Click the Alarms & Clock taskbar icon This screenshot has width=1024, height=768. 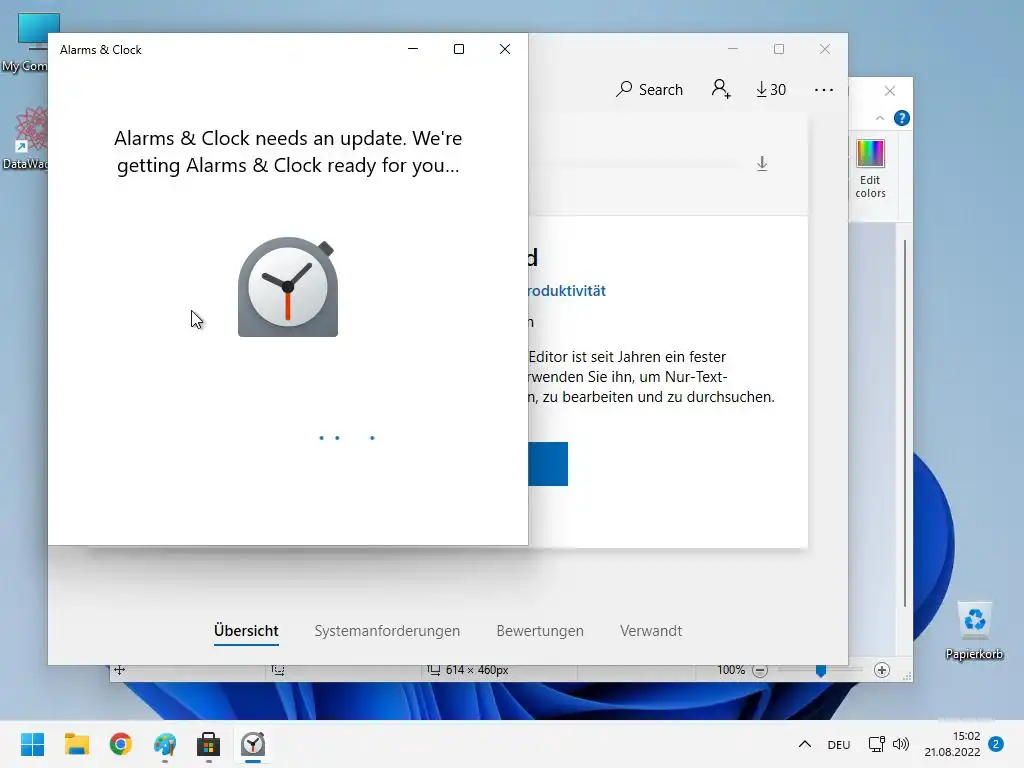tap(253, 744)
